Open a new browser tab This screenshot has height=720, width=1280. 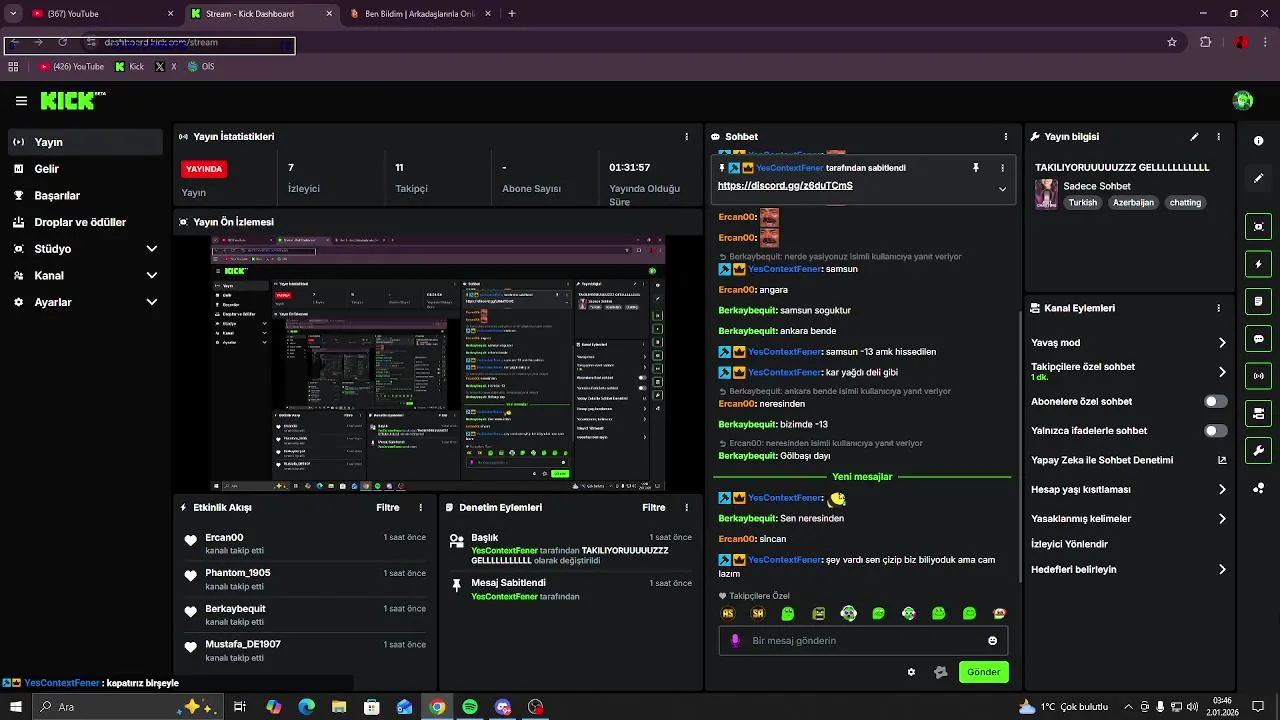[x=512, y=14]
